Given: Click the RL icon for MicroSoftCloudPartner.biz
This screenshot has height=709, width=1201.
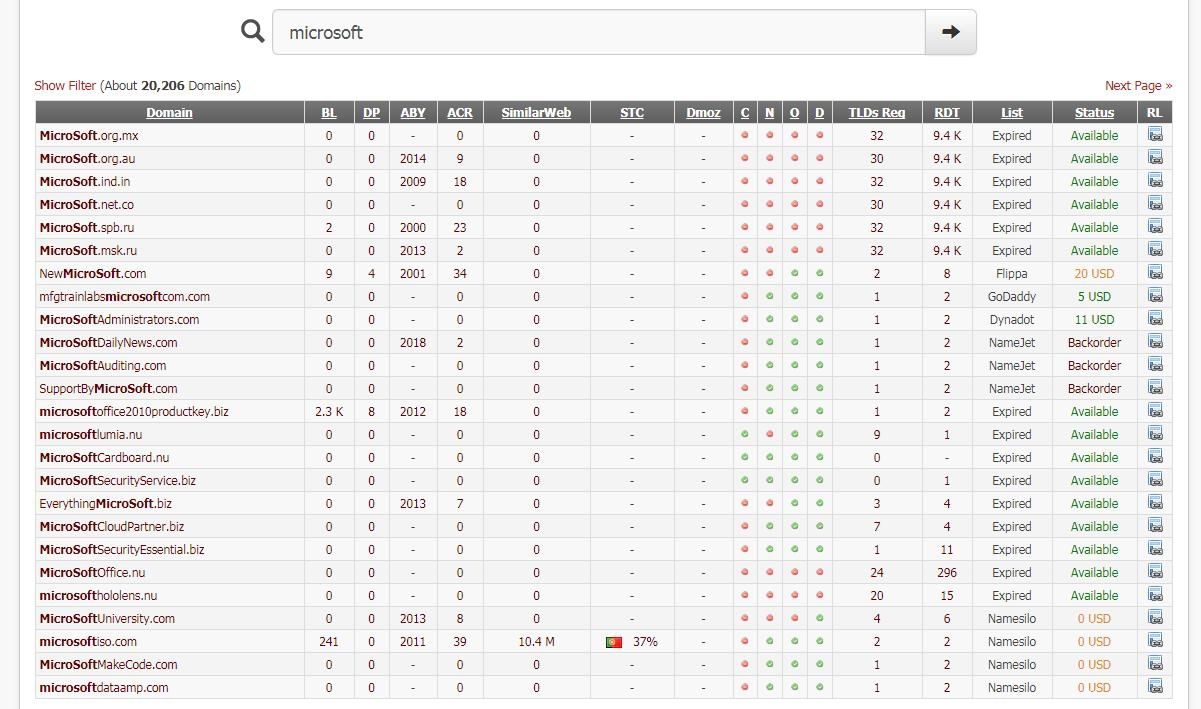Looking at the screenshot, I should [x=1155, y=526].
